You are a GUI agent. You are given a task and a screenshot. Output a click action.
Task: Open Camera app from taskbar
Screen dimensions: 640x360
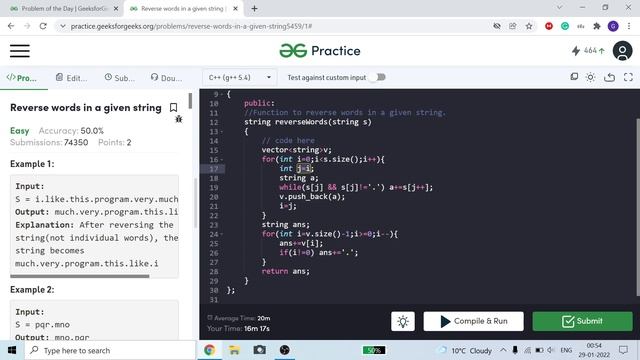pos(260,350)
